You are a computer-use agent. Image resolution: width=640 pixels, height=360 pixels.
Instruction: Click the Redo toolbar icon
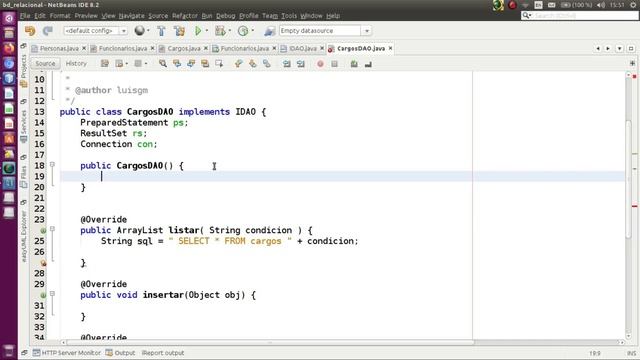tap(48, 31)
